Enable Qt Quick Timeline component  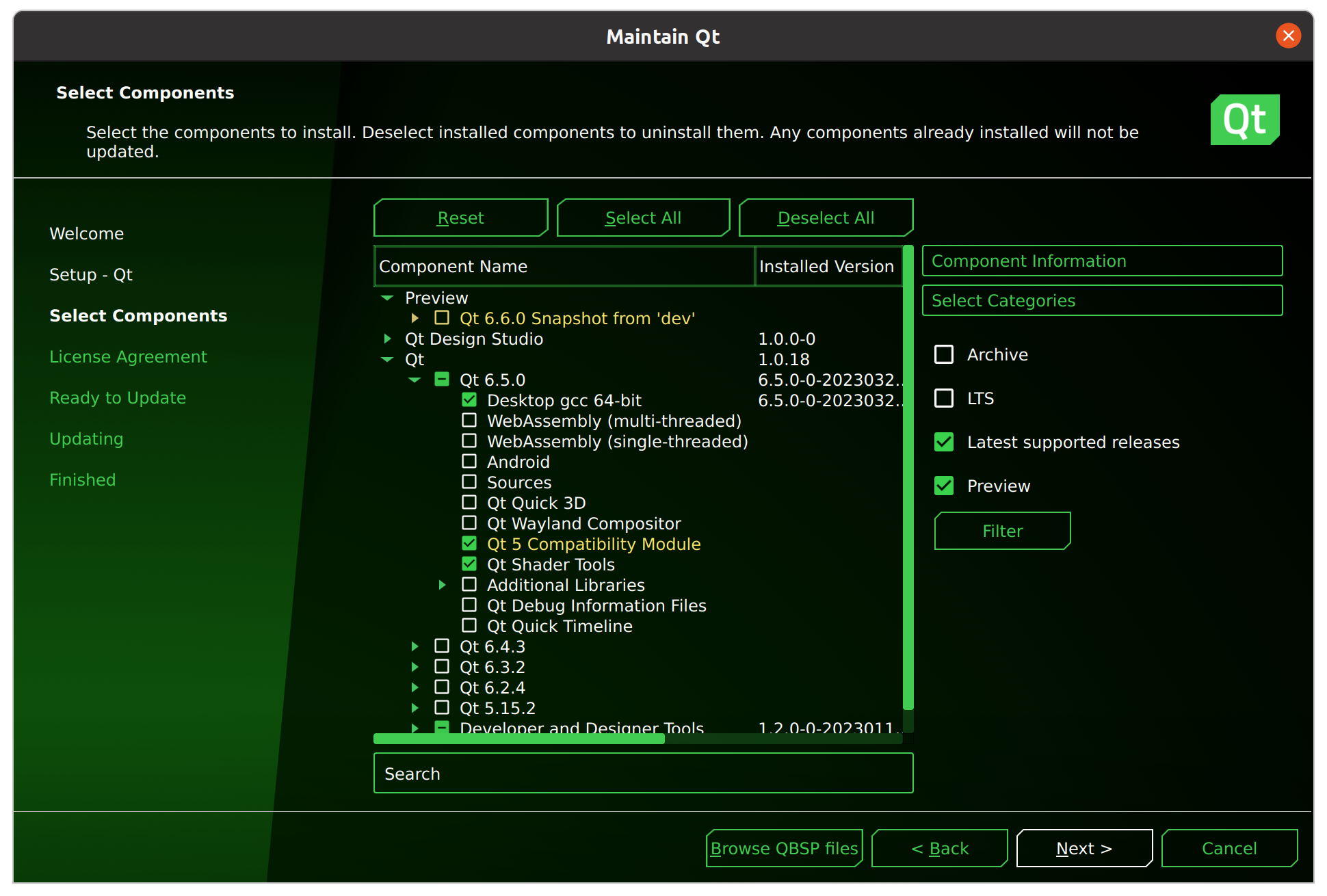tap(469, 626)
